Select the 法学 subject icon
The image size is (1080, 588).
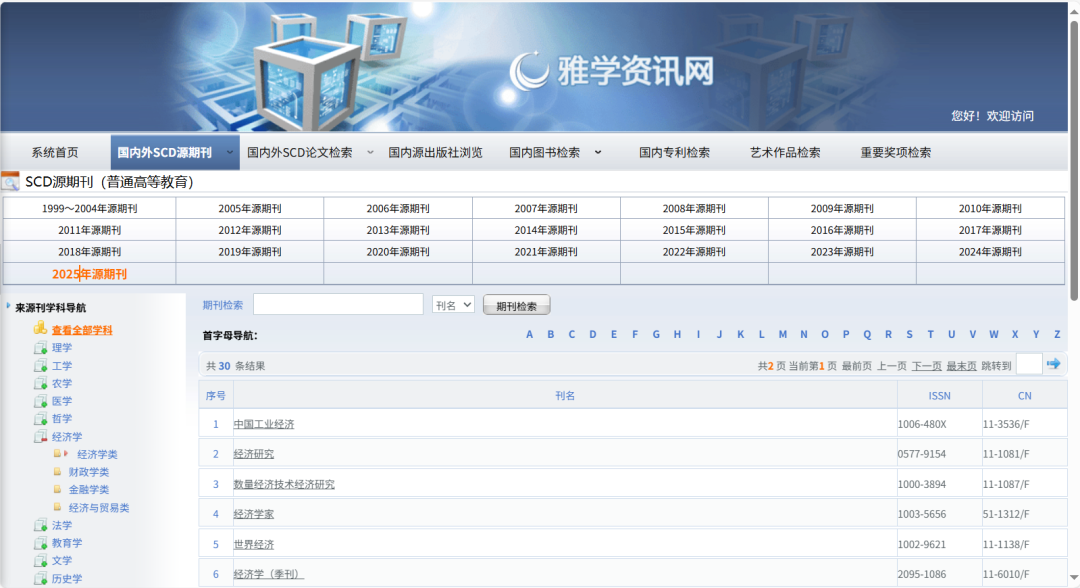pos(40,524)
